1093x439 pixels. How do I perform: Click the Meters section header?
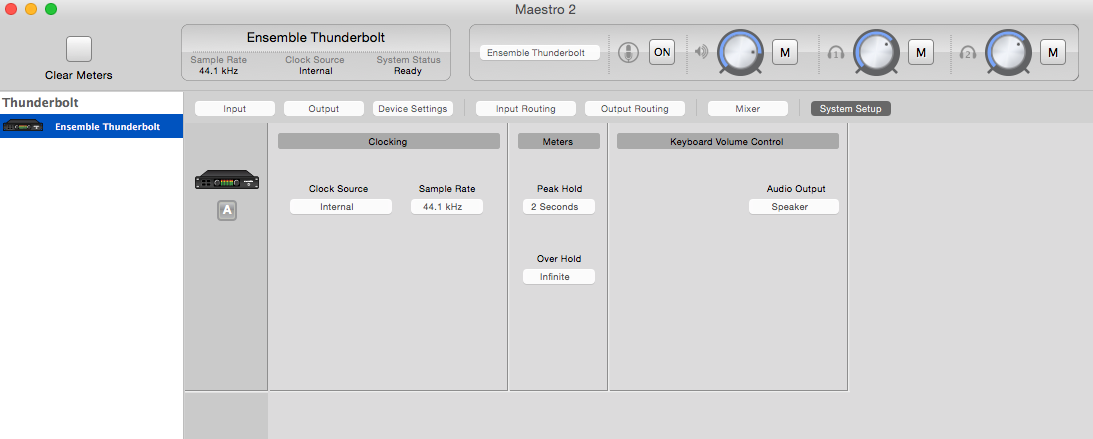[558, 141]
